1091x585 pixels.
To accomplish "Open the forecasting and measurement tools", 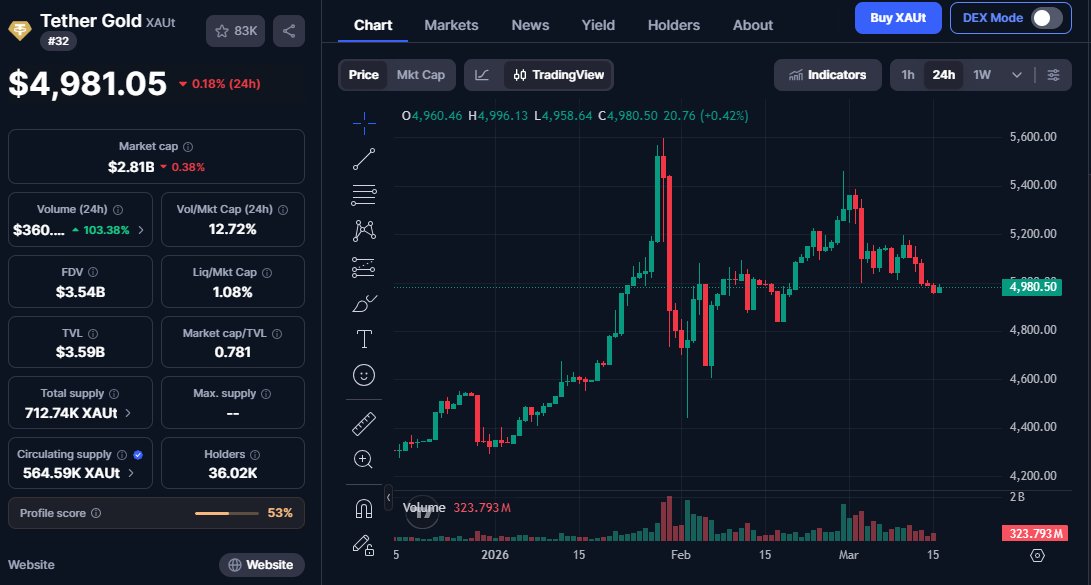I will pyautogui.click(x=364, y=267).
